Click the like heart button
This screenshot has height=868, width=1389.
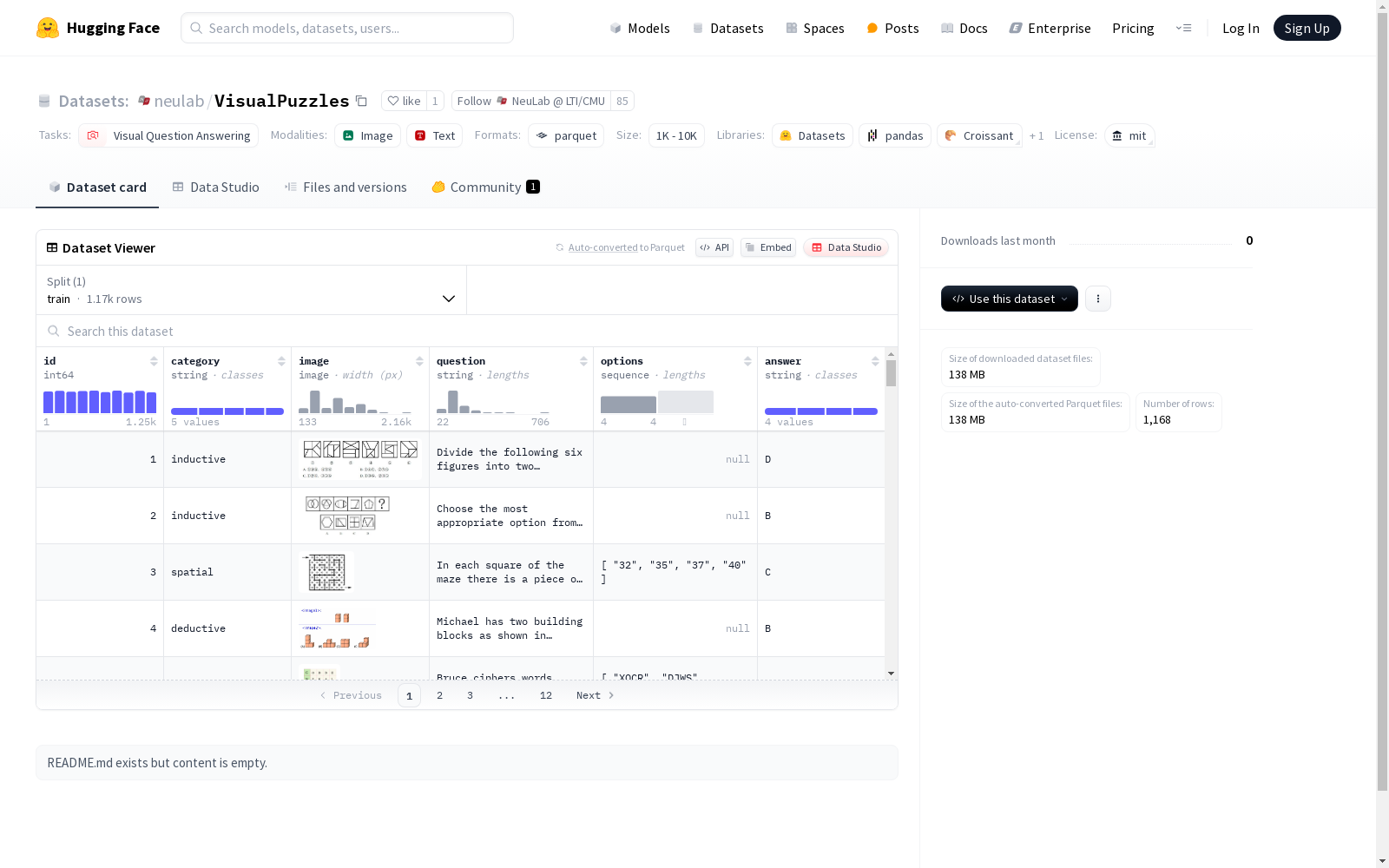coord(404,101)
